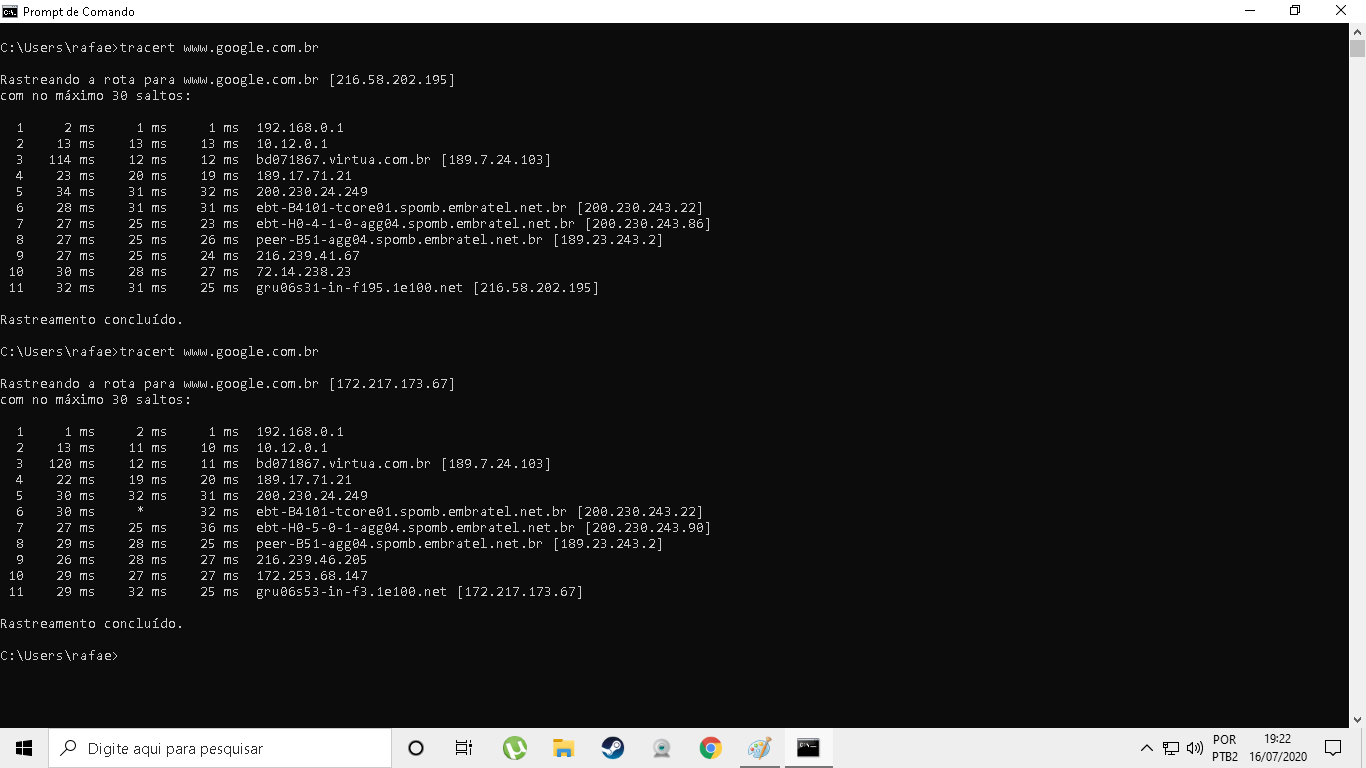This screenshot has width=1366, height=768.
Task: Click the bracketed IP '[200.230.243.90]'
Action: (x=648, y=528)
